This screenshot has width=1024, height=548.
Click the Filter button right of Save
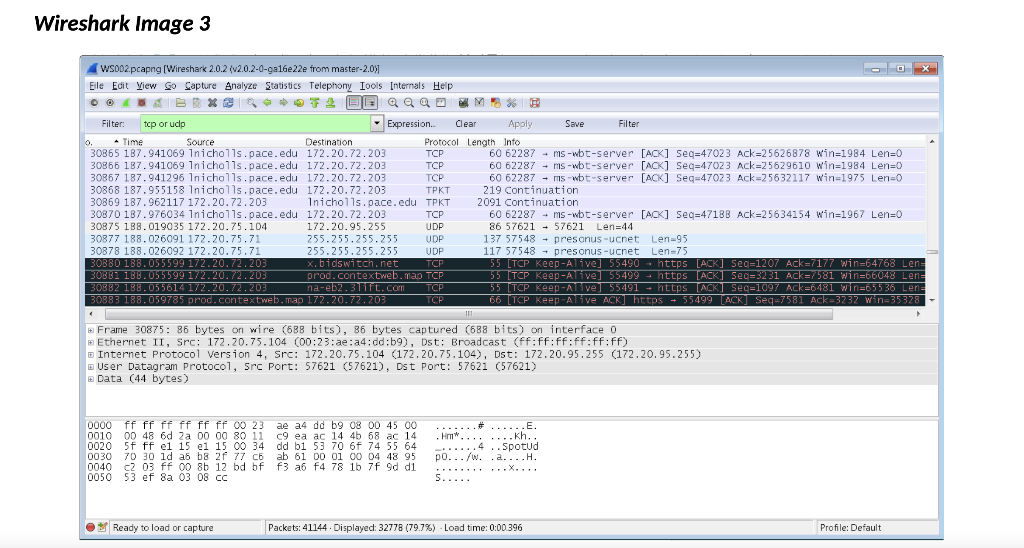click(x=629, y=123)
